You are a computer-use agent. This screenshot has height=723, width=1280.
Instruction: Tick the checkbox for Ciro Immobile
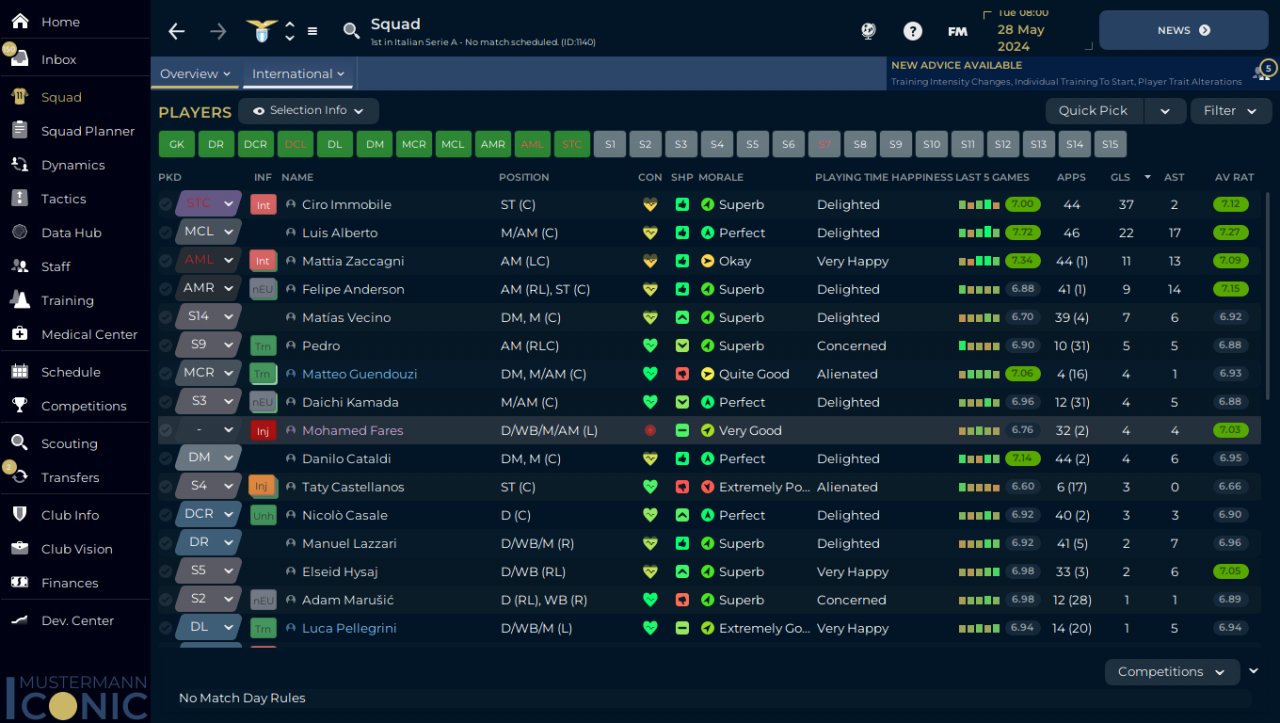(x=165, y=204)
